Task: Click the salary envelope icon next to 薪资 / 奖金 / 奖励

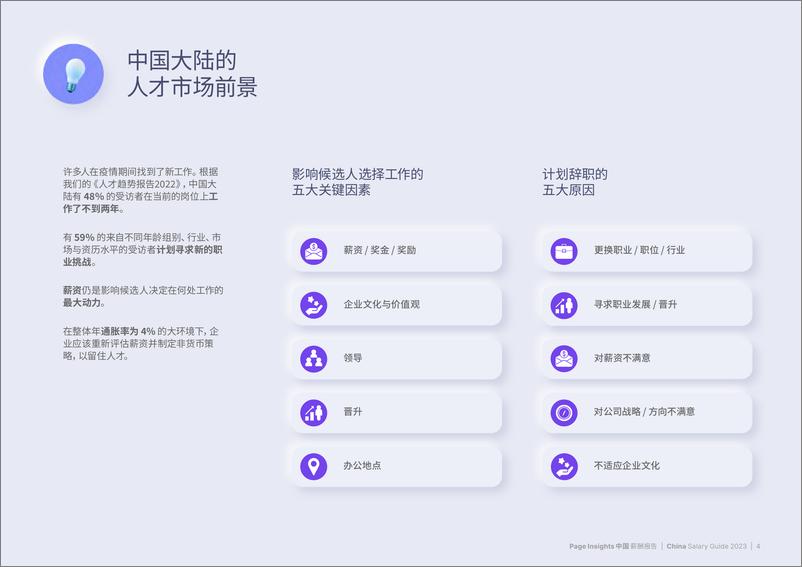Action: [314, 251]
